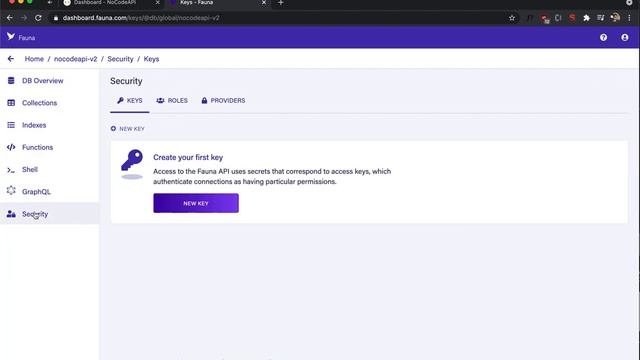Click the plus icon beside NEW KEY
The width and height of the screenshot is (640, 360).
point(113,129)
